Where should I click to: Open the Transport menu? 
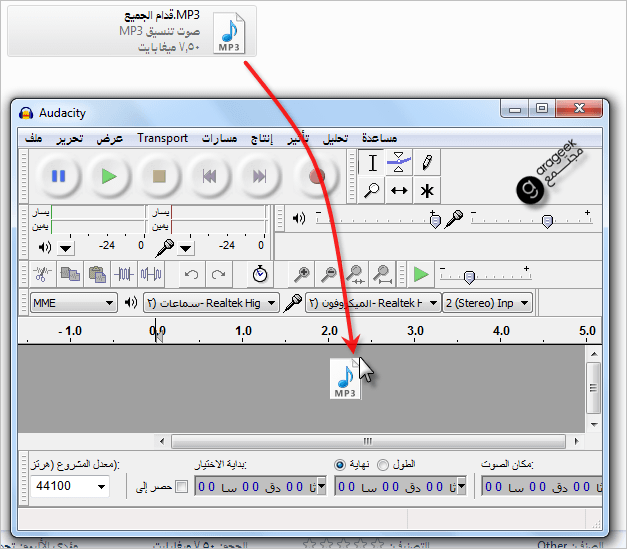click(x=162, y=138)
